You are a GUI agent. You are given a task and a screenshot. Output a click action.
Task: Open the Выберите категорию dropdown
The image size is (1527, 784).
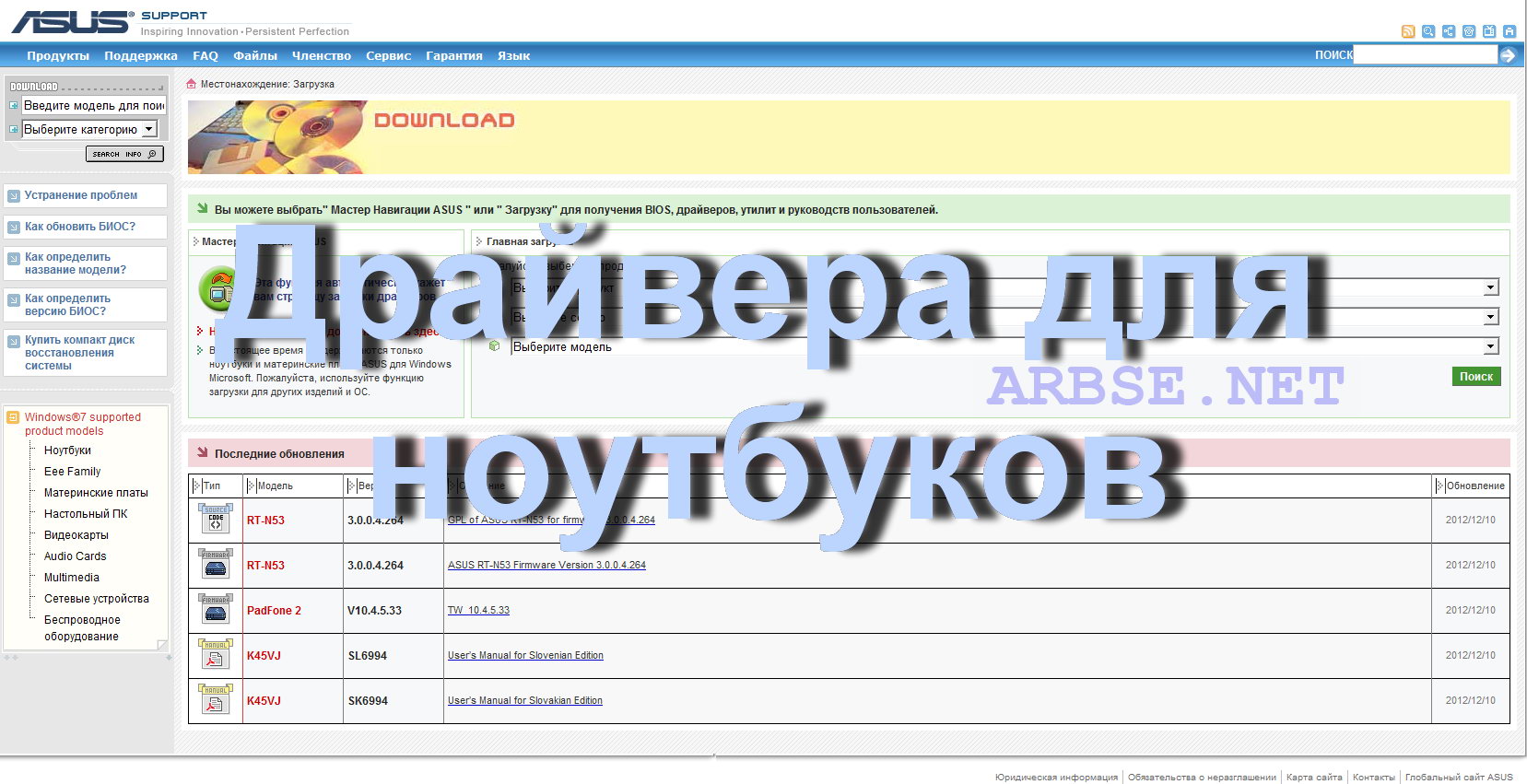[x=89, y=129]
